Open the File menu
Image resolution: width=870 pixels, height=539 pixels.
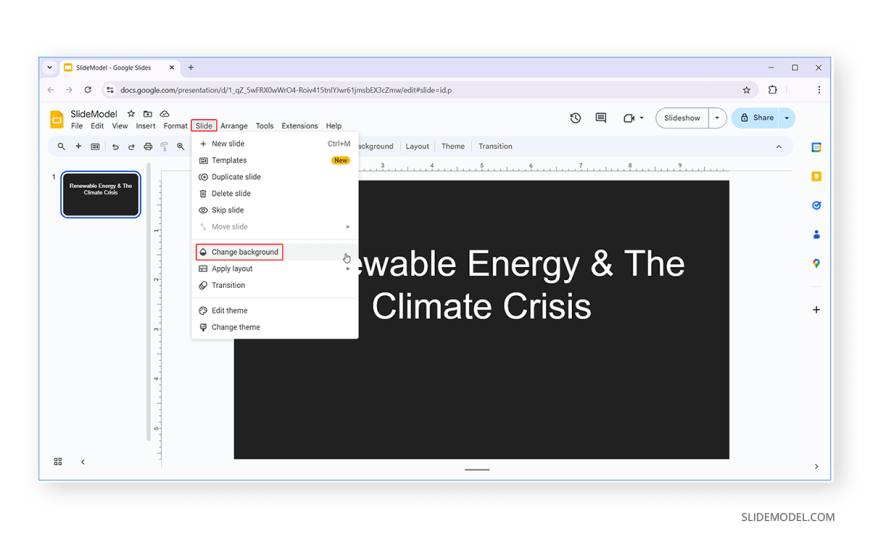point(77,126)
